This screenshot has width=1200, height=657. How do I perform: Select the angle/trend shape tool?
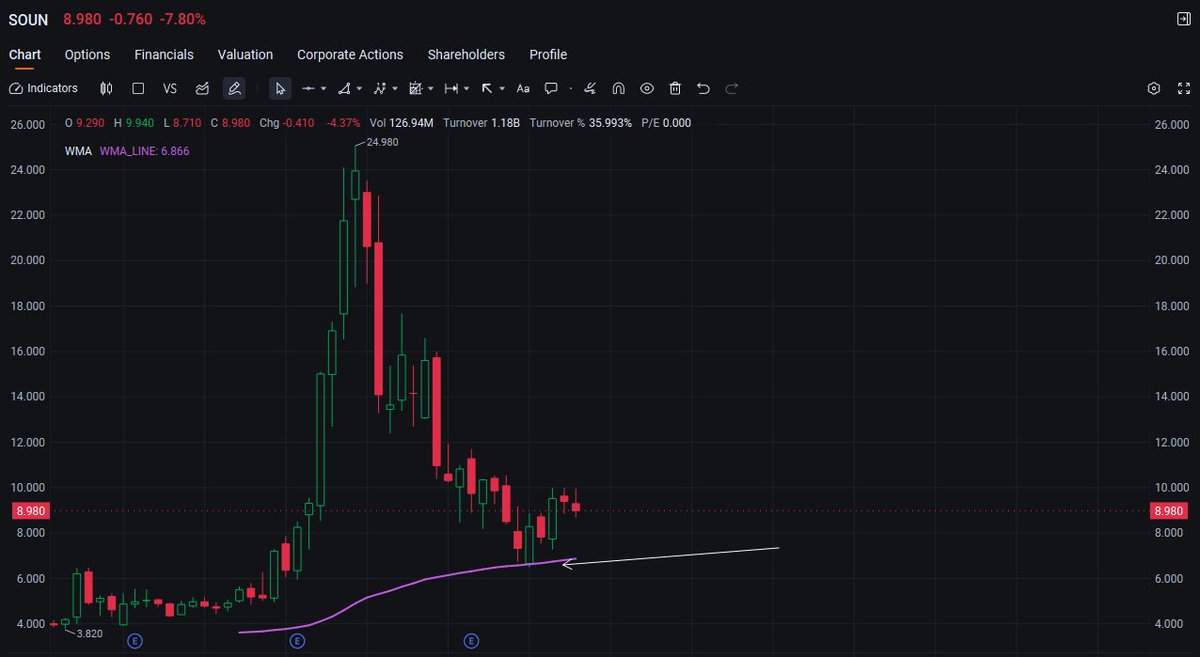(x=344, y=88)
